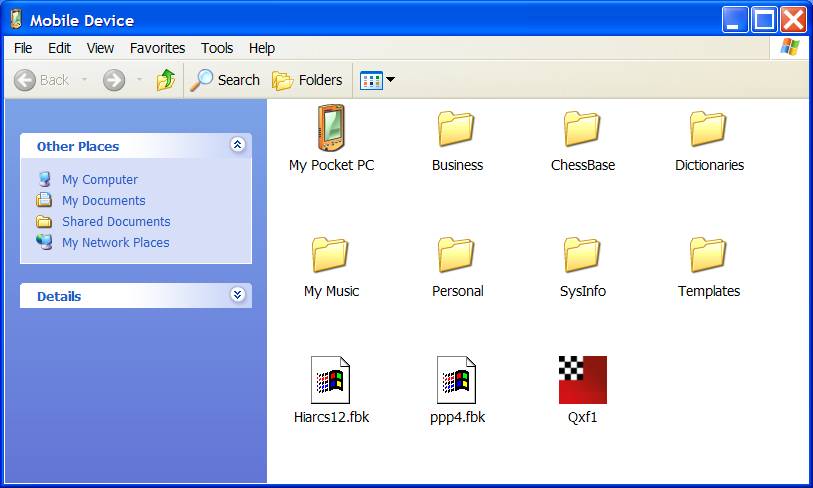This screenshot has height=488, width=813.
Task: Expand the Details panel
Action: (x=237, y=295)
